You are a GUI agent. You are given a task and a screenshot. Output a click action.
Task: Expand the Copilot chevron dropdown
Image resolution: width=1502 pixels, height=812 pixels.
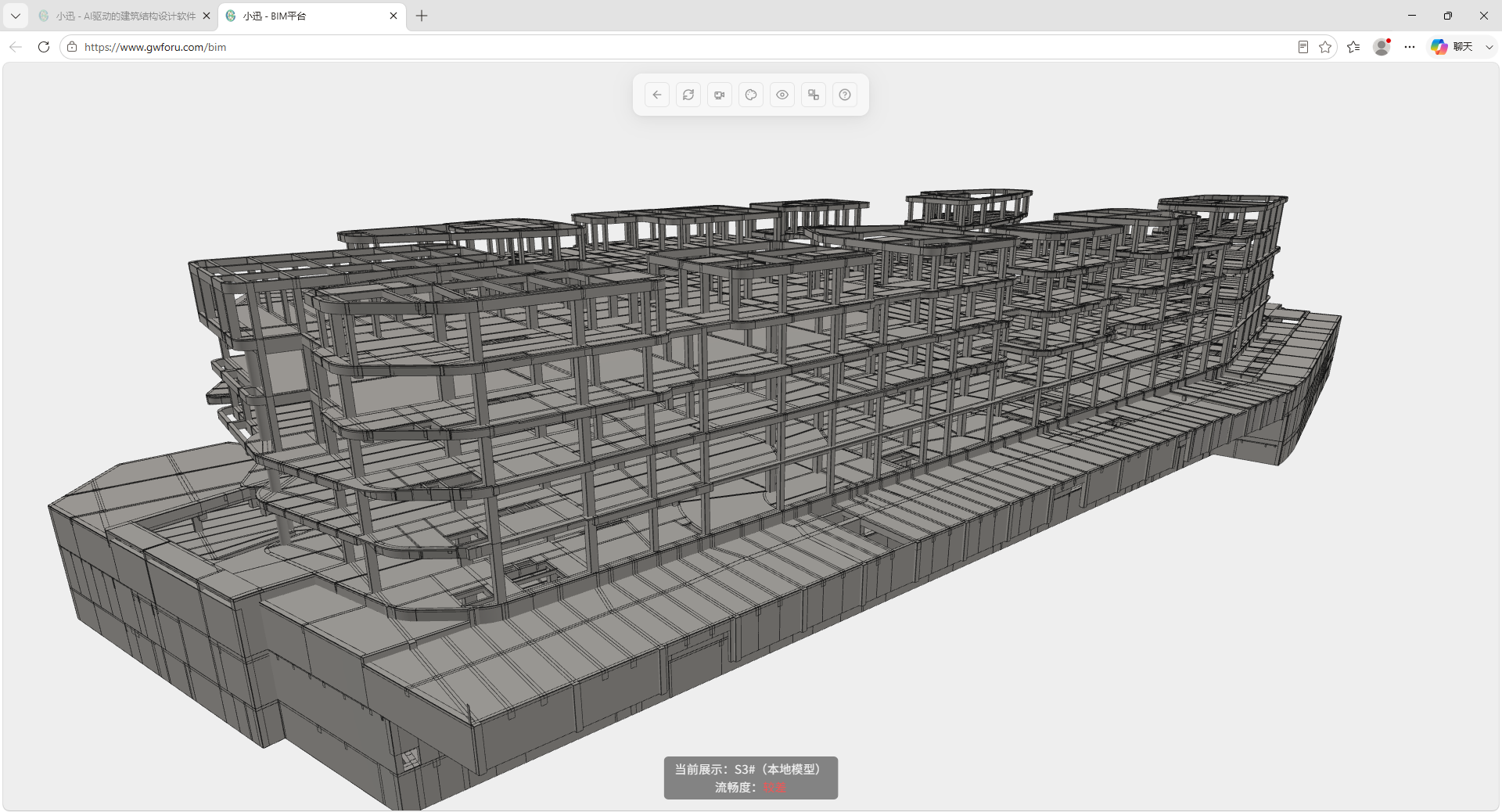[x=1489, y=47]
